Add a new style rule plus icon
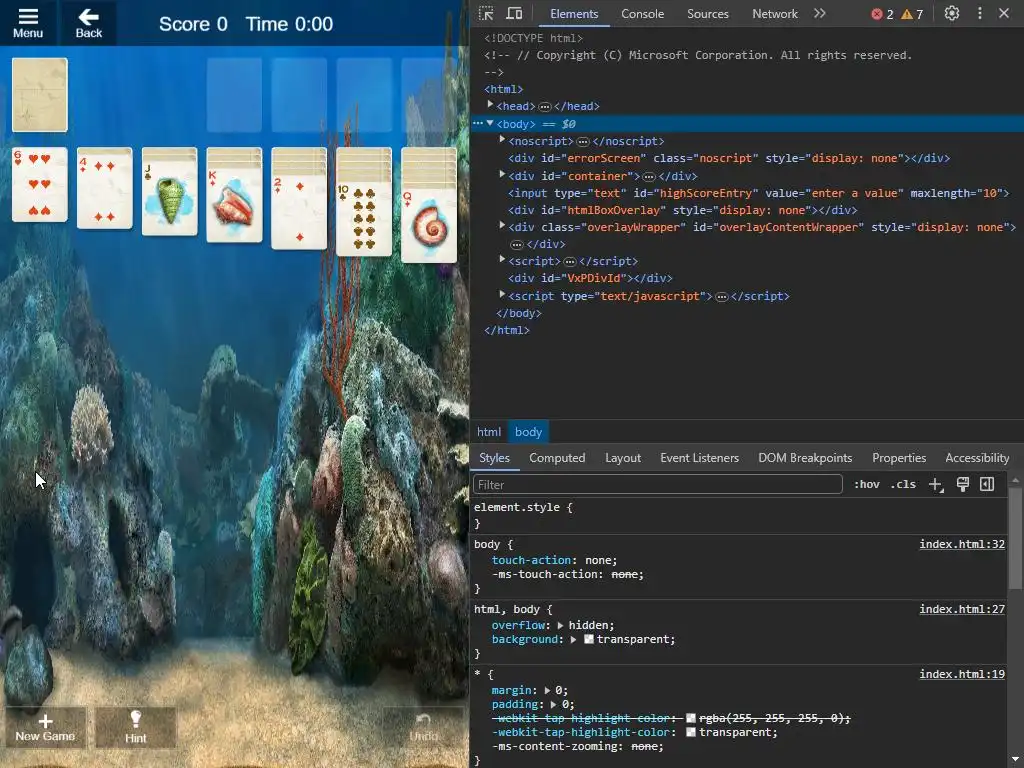The image size is (1024, 768). (936, 485)
